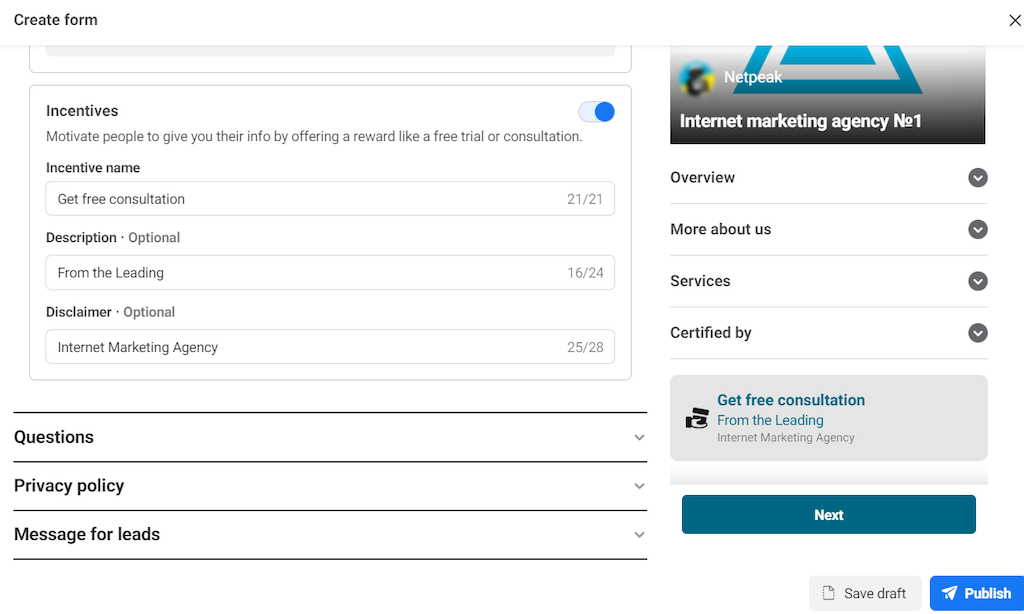Click the Incentives section heading

pos(82,111)
